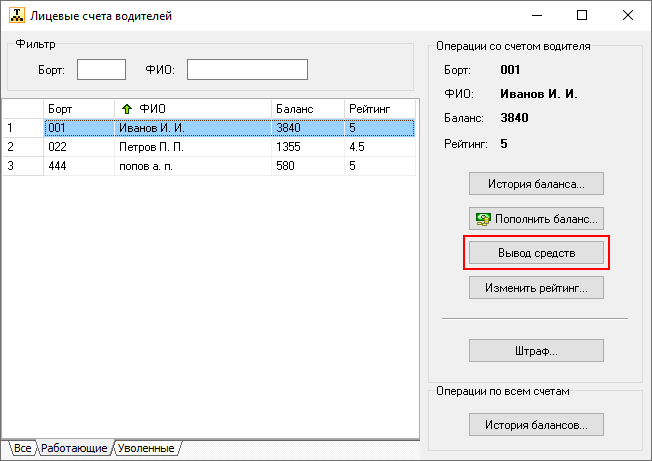
Task: Click the taxi app icon in title bar
Action: [17, 15]
